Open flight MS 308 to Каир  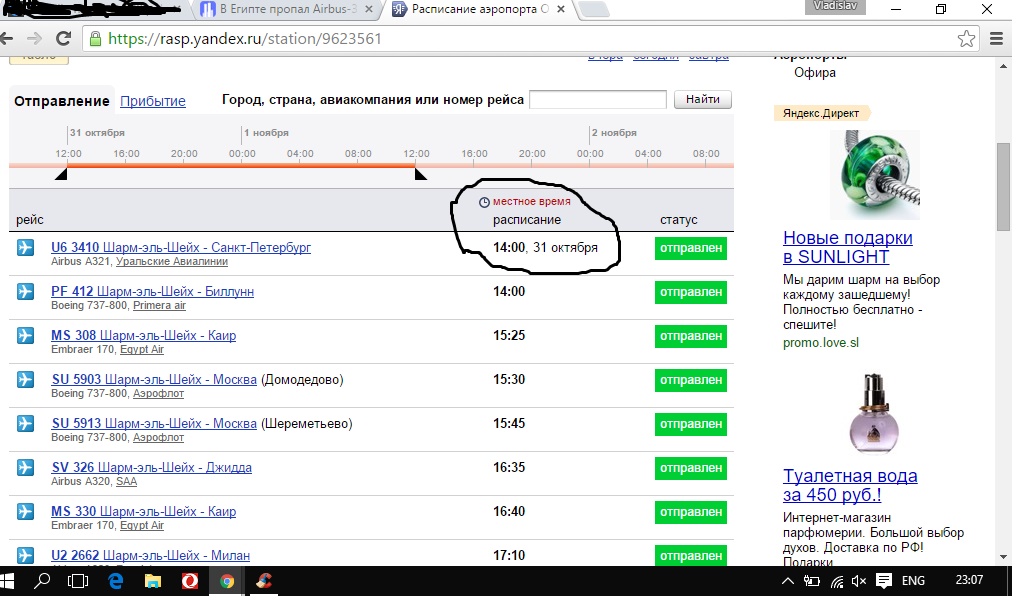(x=144, y=336)
